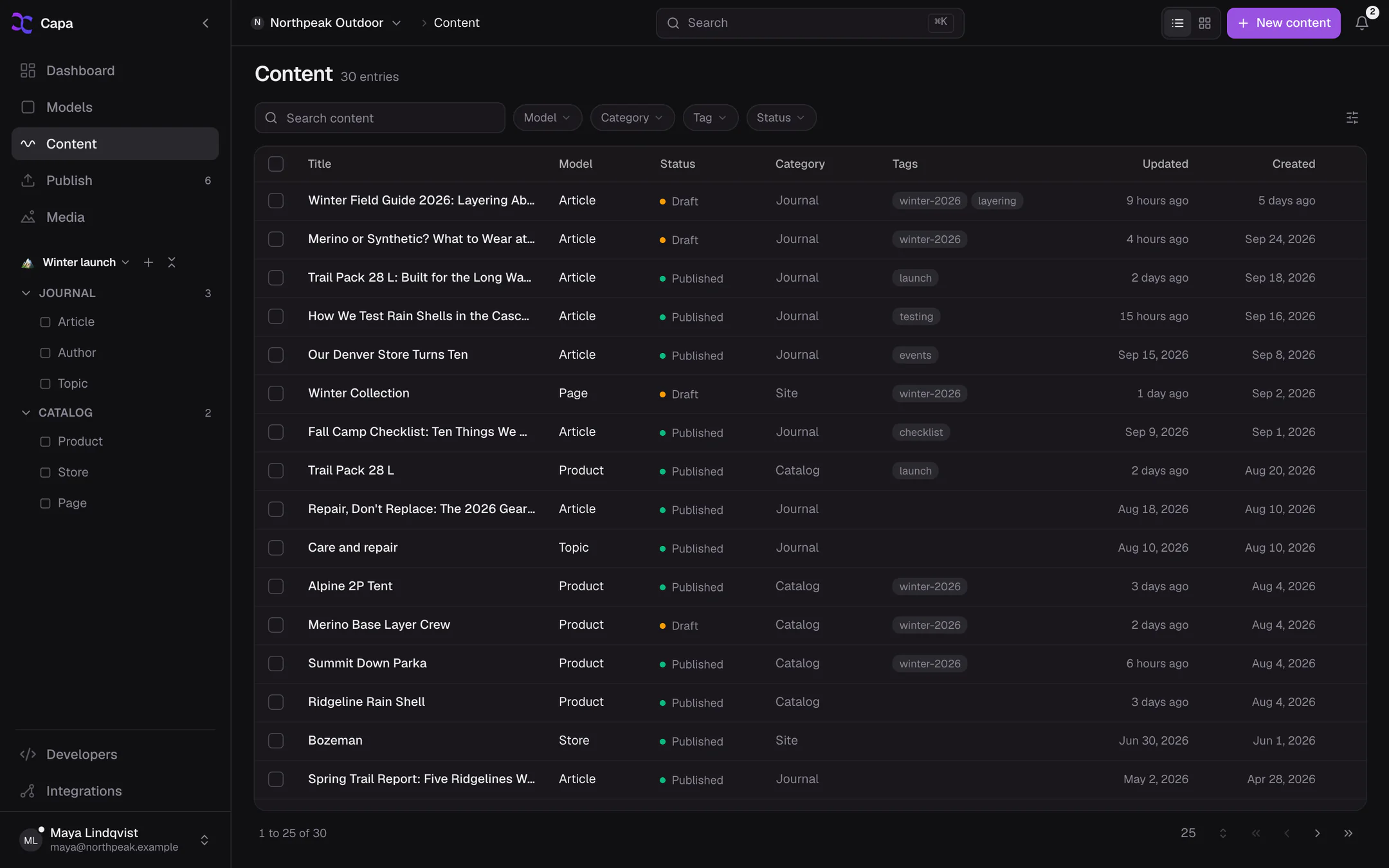Open the Status filter dropdown
Screen dimensions: 1389x868
[781, 118]
